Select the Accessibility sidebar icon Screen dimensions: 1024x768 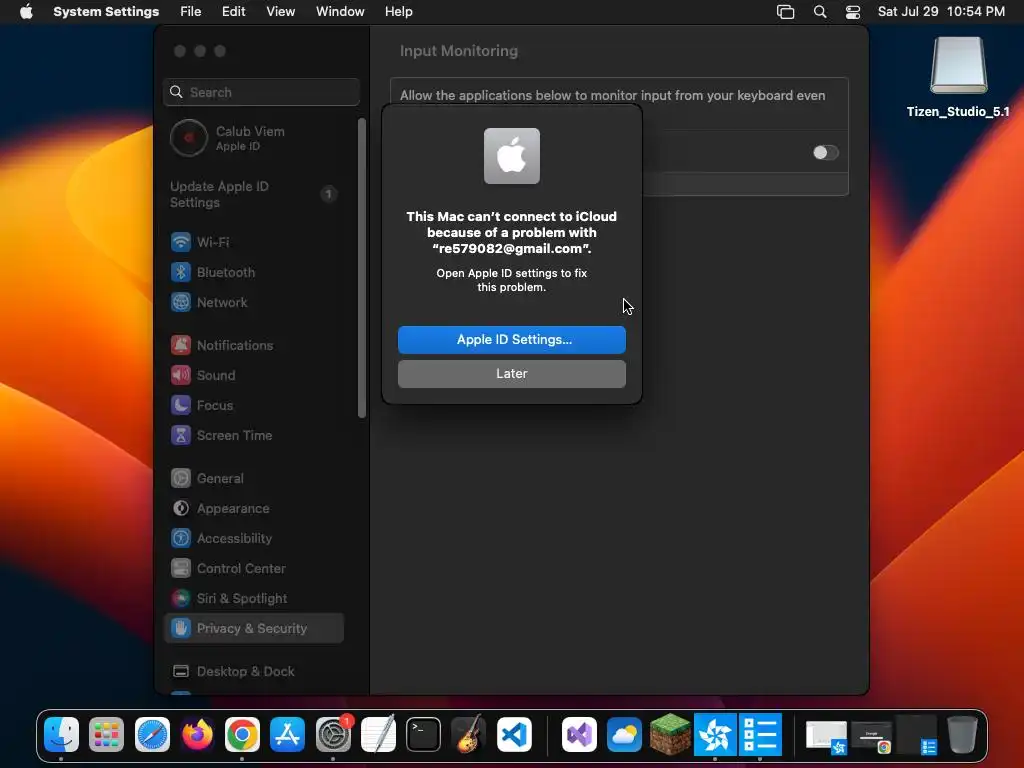pos(181,538)
